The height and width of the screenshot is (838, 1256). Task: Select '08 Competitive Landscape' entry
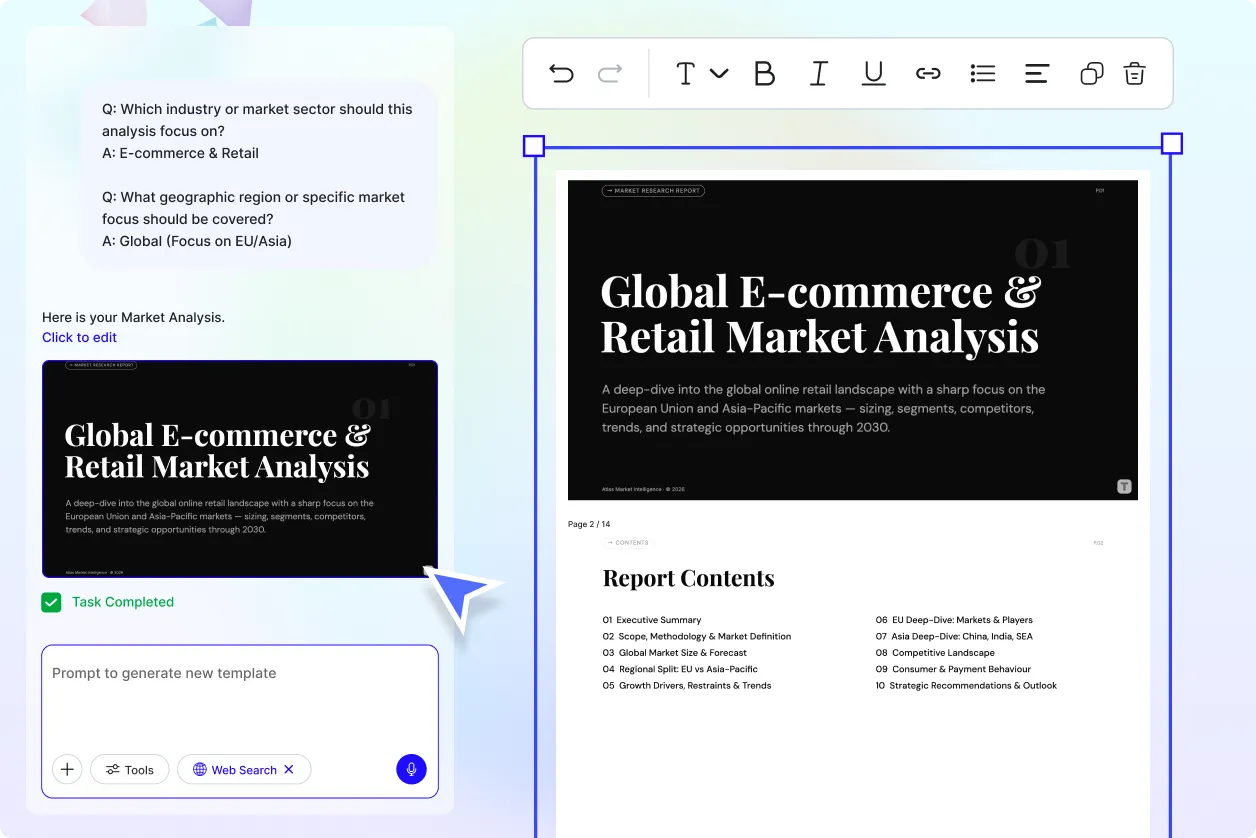tap(935, 653)
